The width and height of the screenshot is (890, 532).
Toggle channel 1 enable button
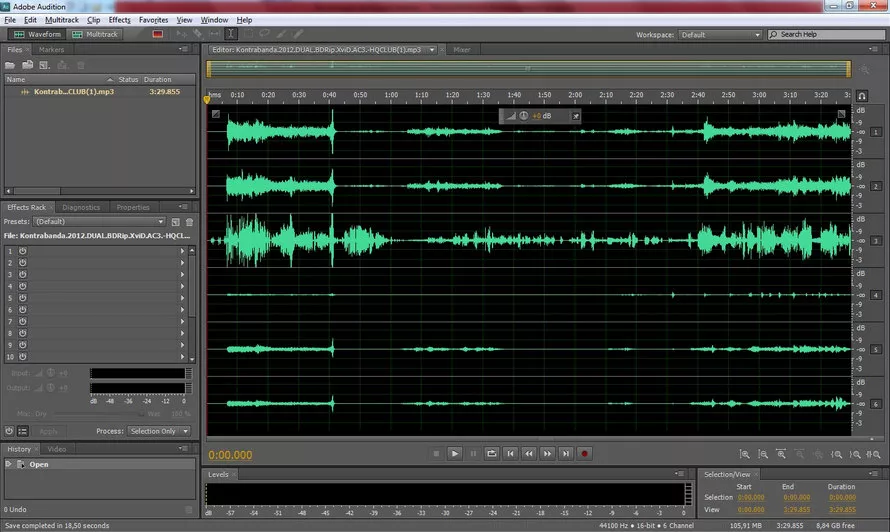point(876,132)
